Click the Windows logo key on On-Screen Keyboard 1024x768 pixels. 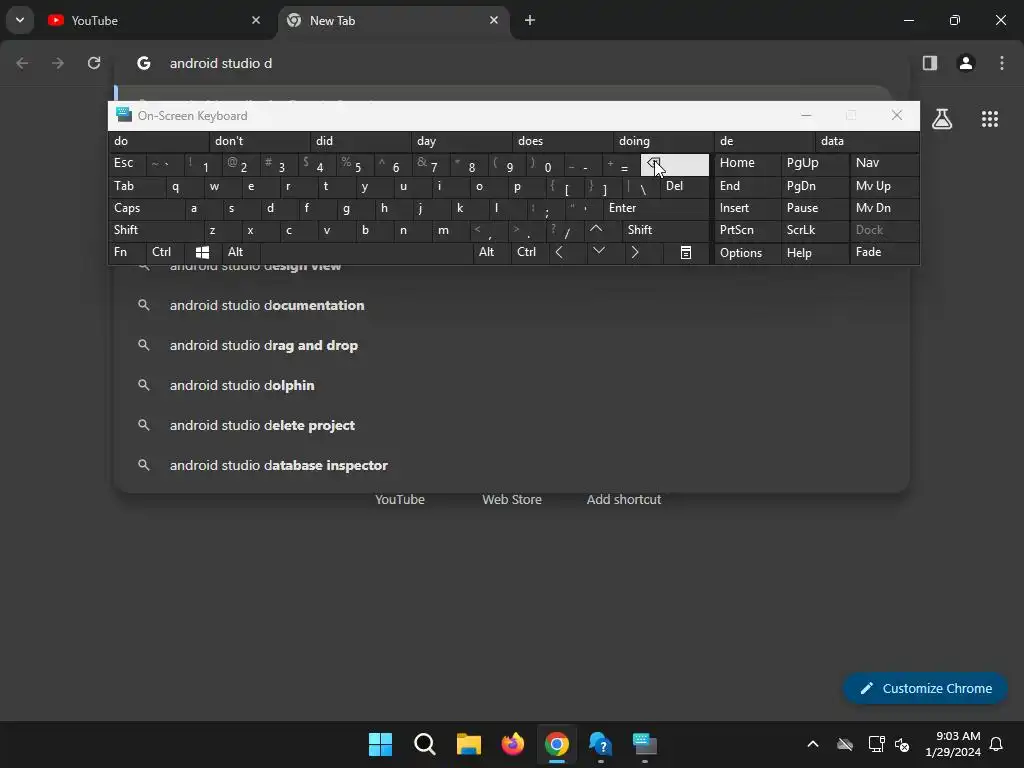coord(202,252)
